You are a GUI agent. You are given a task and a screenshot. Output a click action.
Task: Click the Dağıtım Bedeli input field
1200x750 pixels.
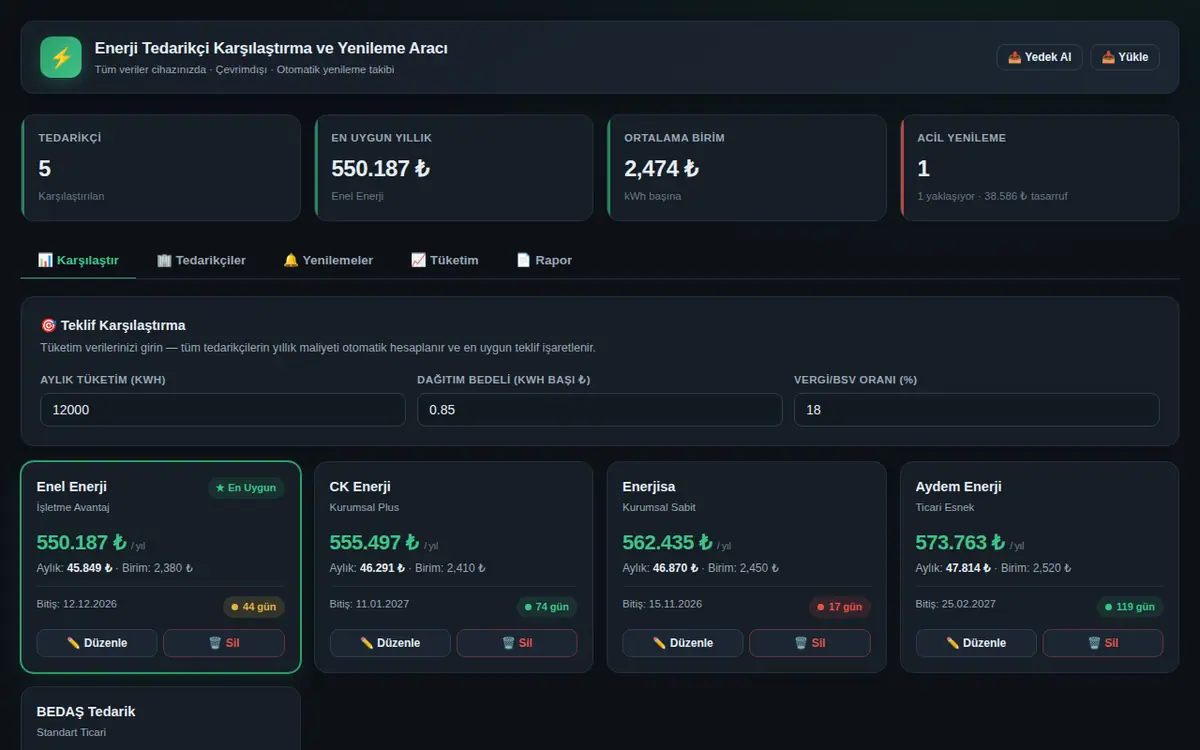pyautogui.click(x=600, y=410)
